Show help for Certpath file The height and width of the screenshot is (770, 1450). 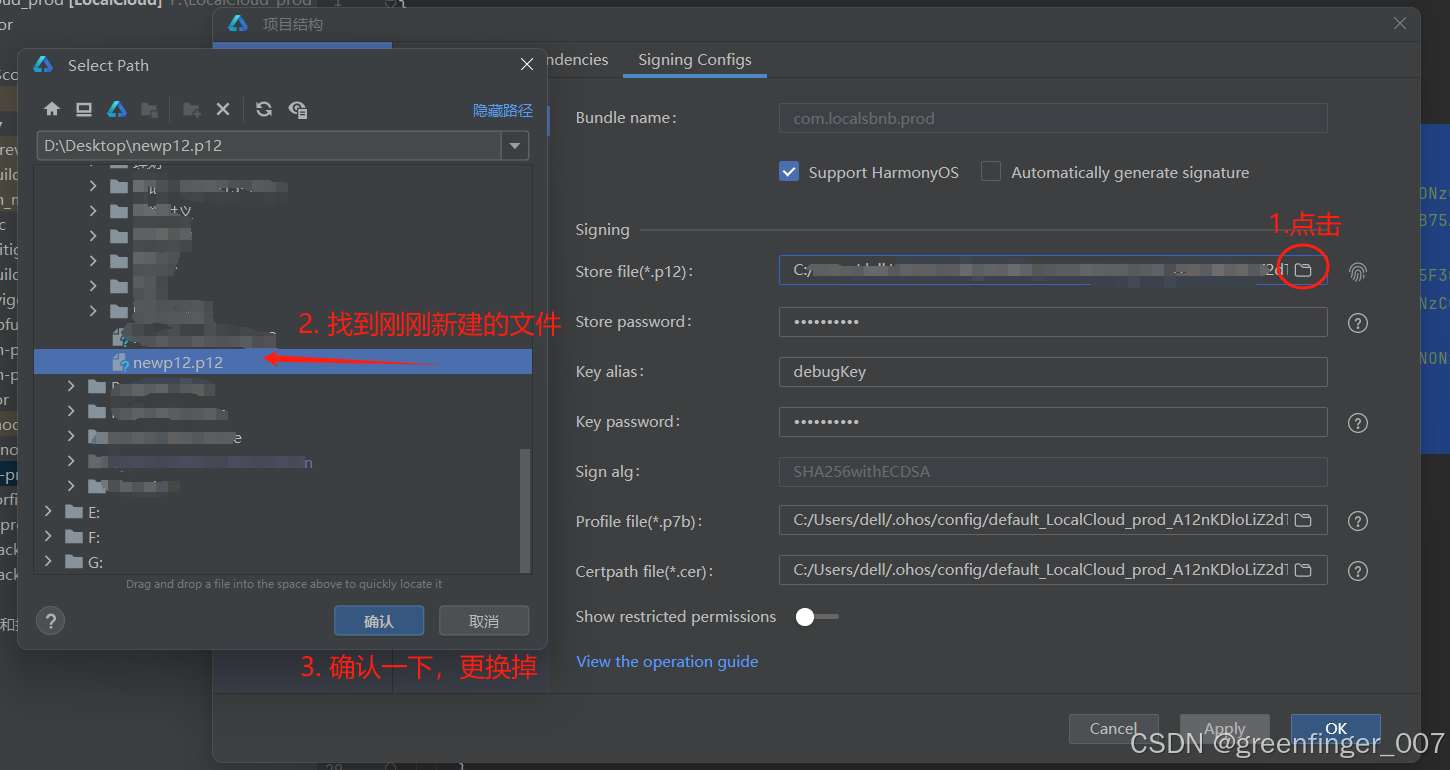(1357, 571)
